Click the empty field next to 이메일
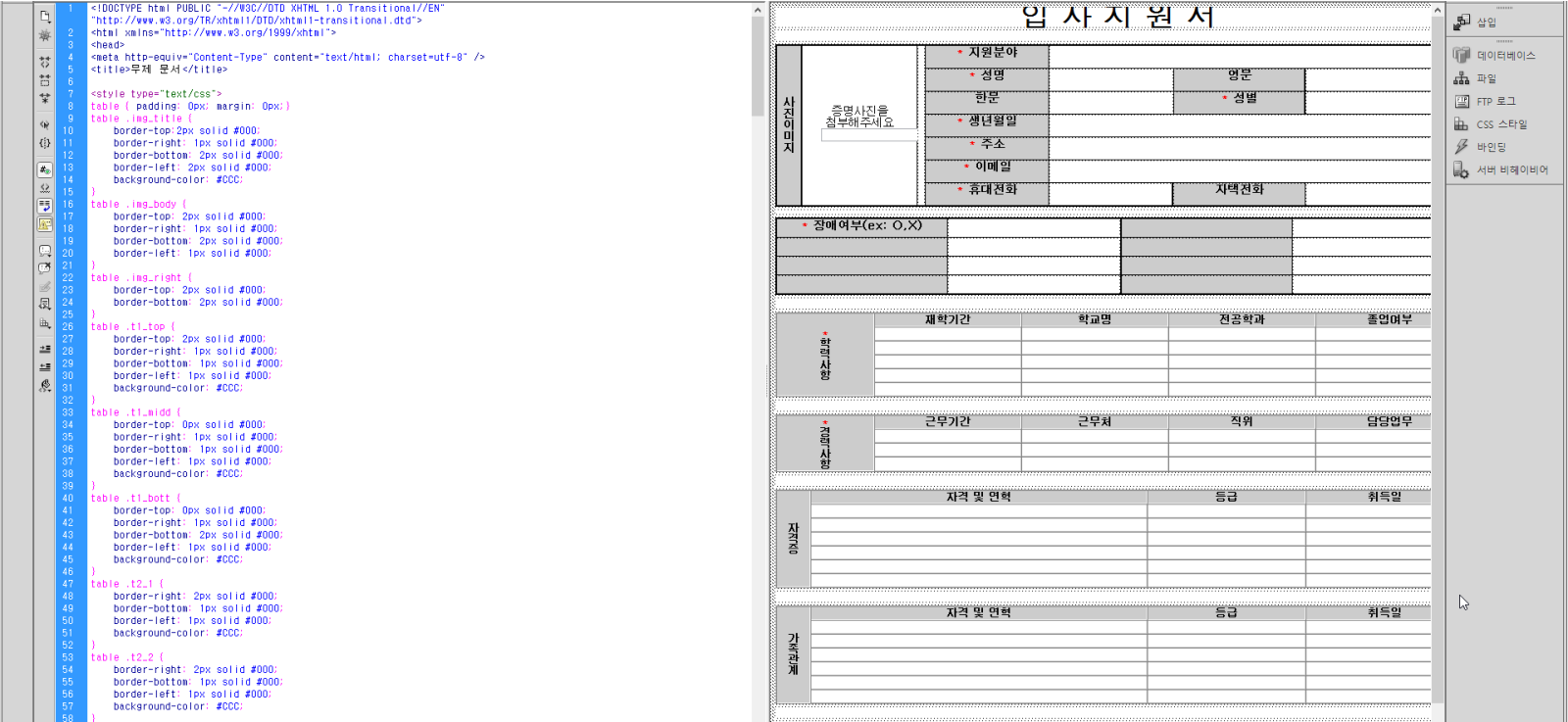This screenshot has width=1568, height=722. (x=1240, y=171)
